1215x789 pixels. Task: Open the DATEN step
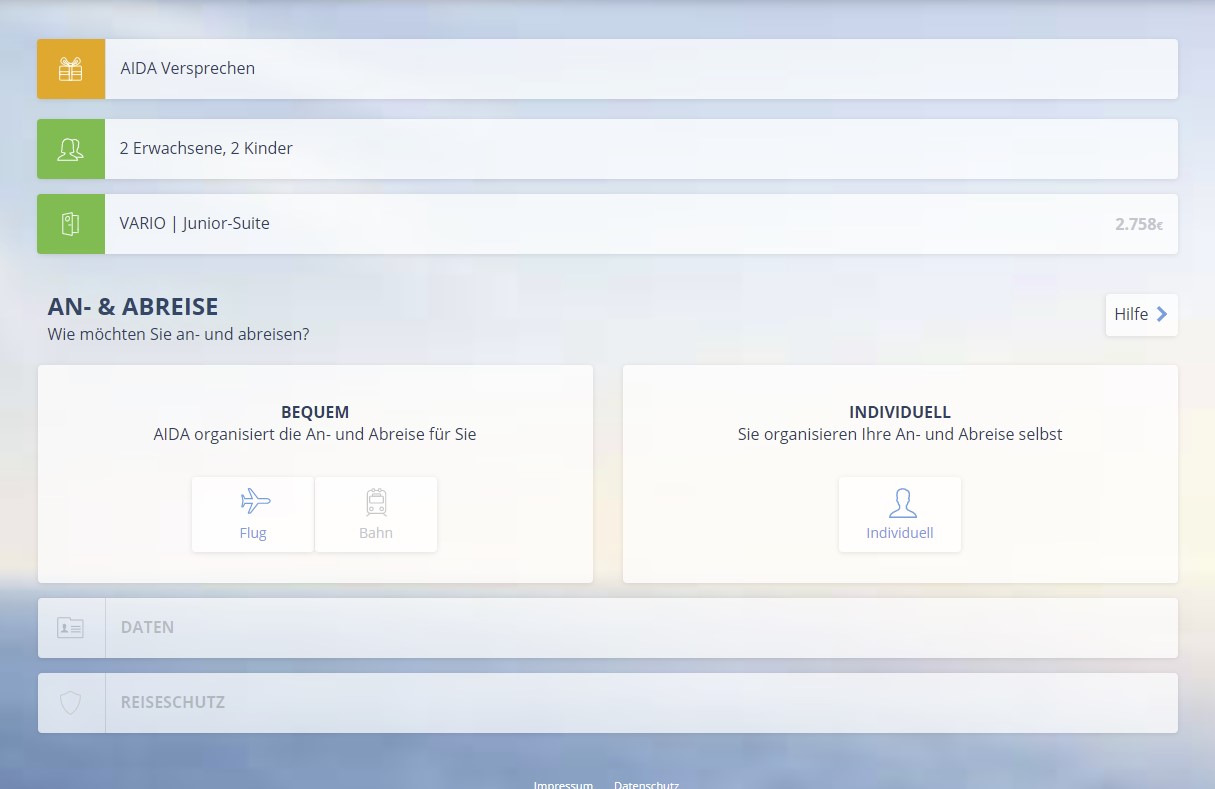pyautogui.click(x=148, y=628)
